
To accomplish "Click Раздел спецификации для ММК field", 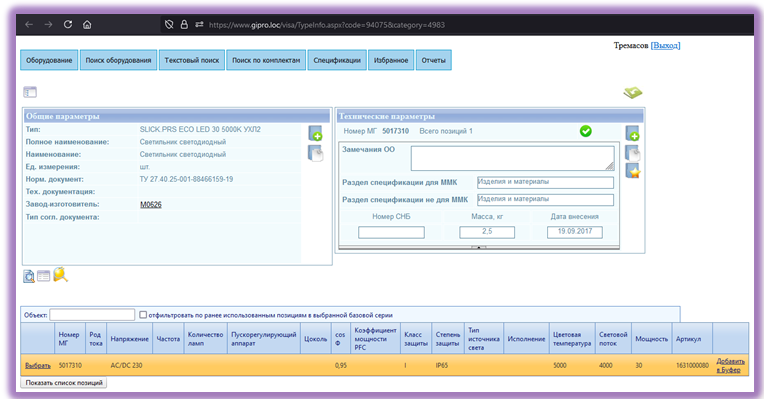I will coord(545,182).
